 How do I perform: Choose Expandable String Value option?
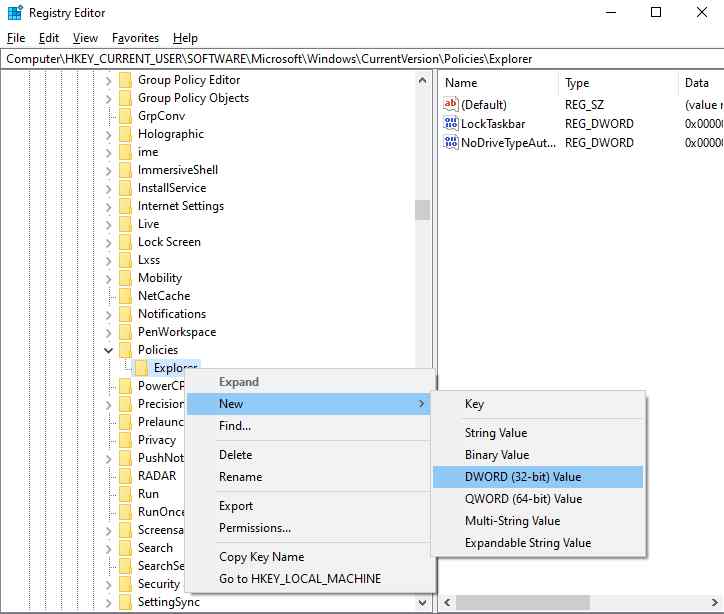coord(538,543)
